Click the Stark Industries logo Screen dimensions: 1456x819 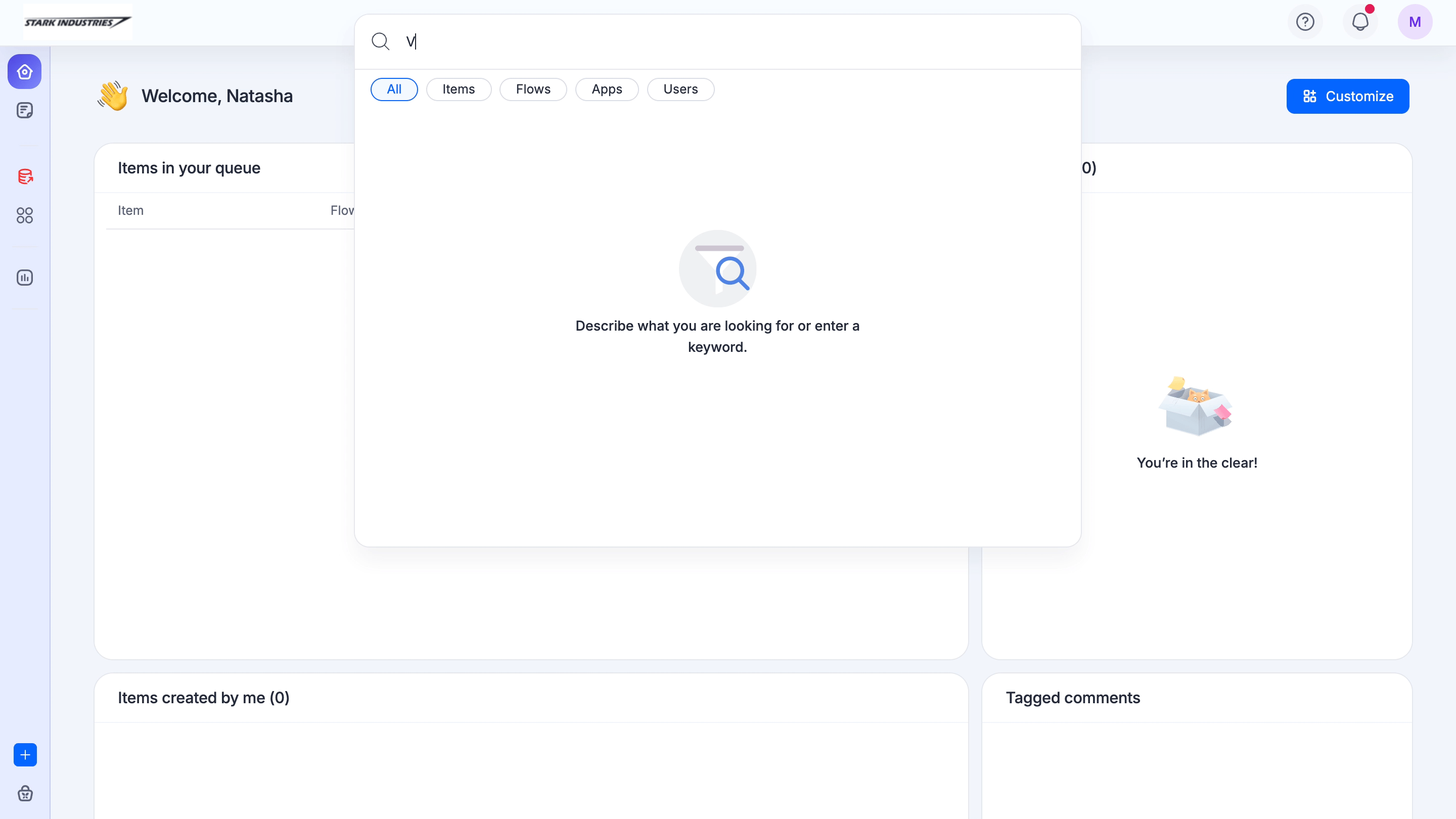[x=77, y=22]
